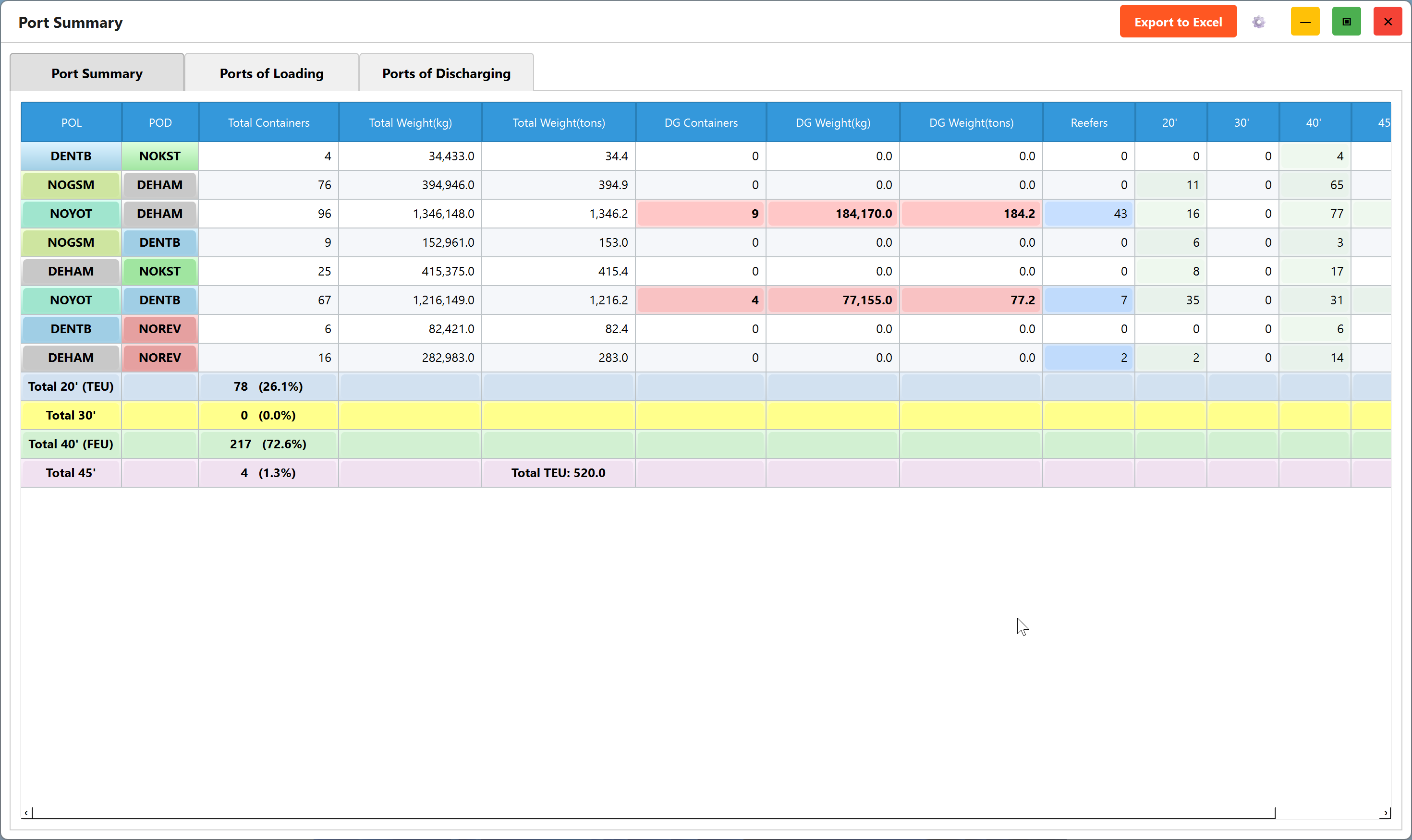
Task: Open settings via the gear icon
Action: click(x=1258, y=22)
